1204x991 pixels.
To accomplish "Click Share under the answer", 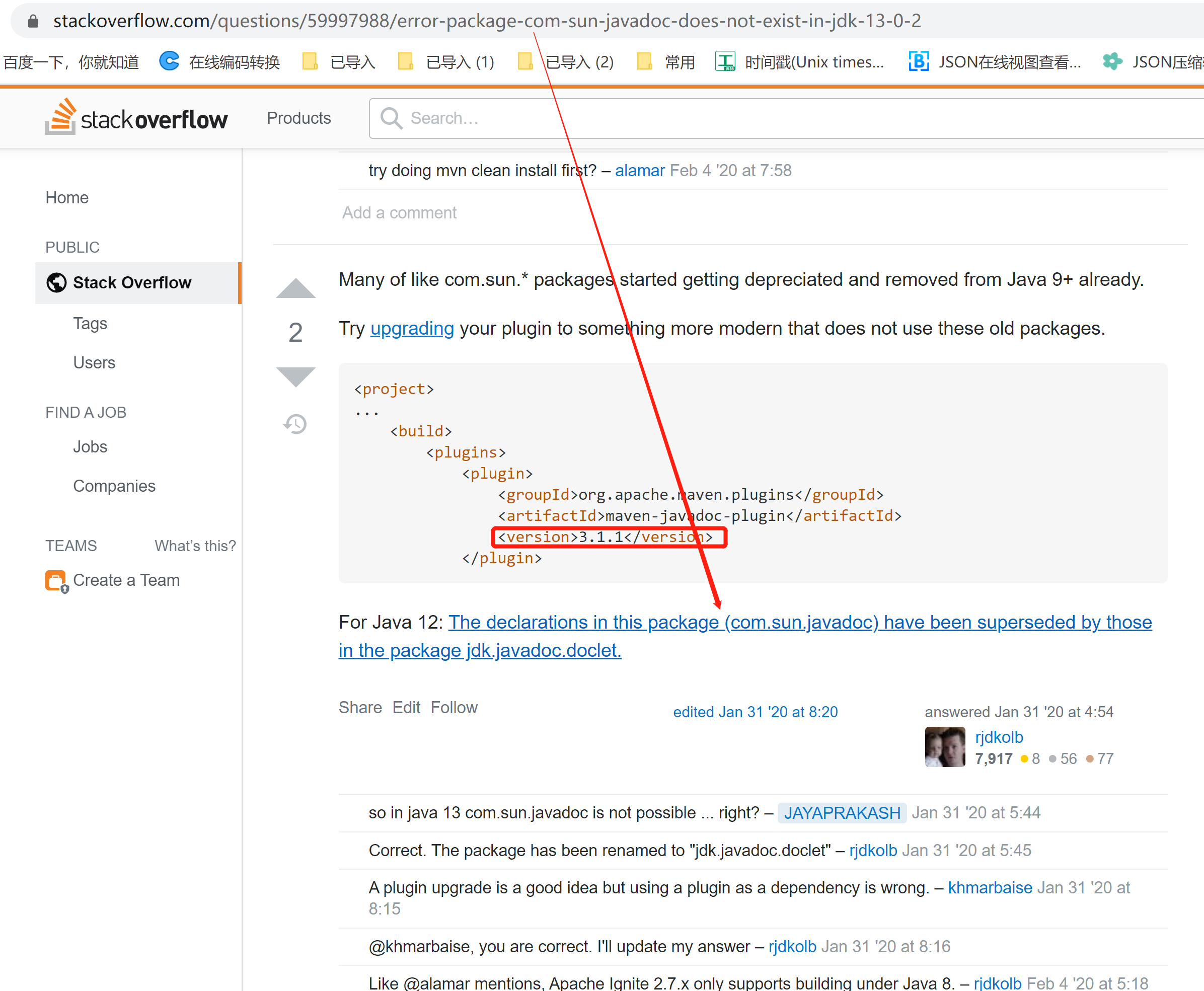I will click(x=360, y=707).
